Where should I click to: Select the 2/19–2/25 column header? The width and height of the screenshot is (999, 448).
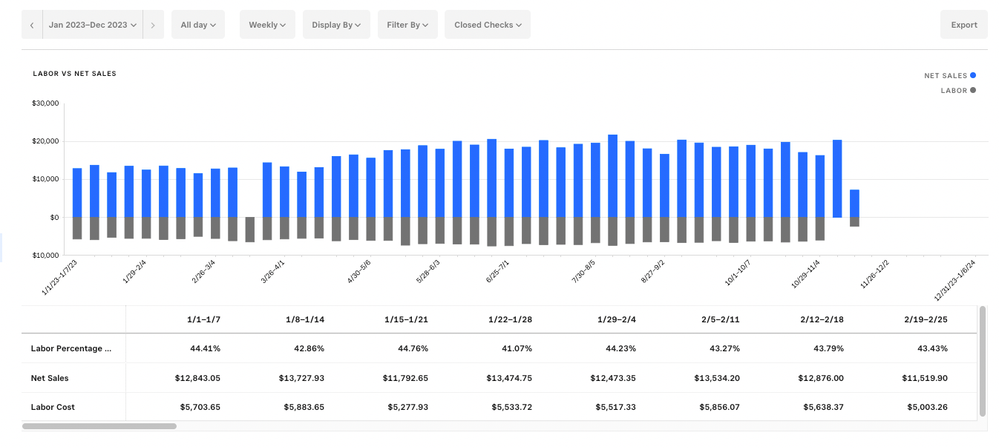pyautogui.click(x=926, y=319)
